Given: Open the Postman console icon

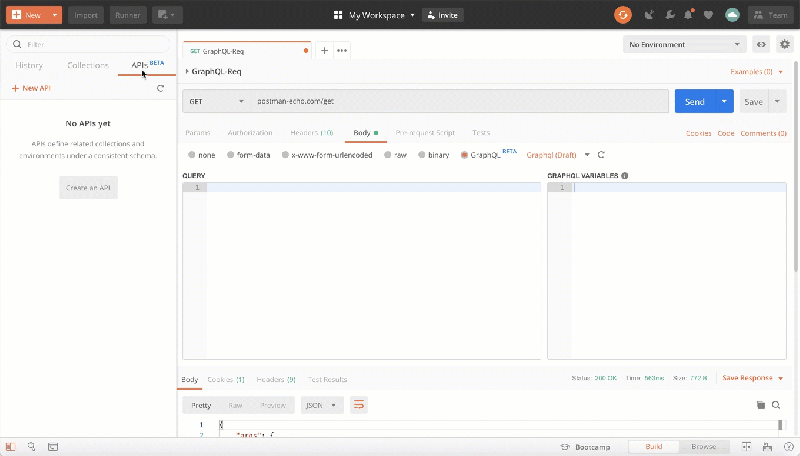Looking at the screenshot, I should [x=53, y=447].
